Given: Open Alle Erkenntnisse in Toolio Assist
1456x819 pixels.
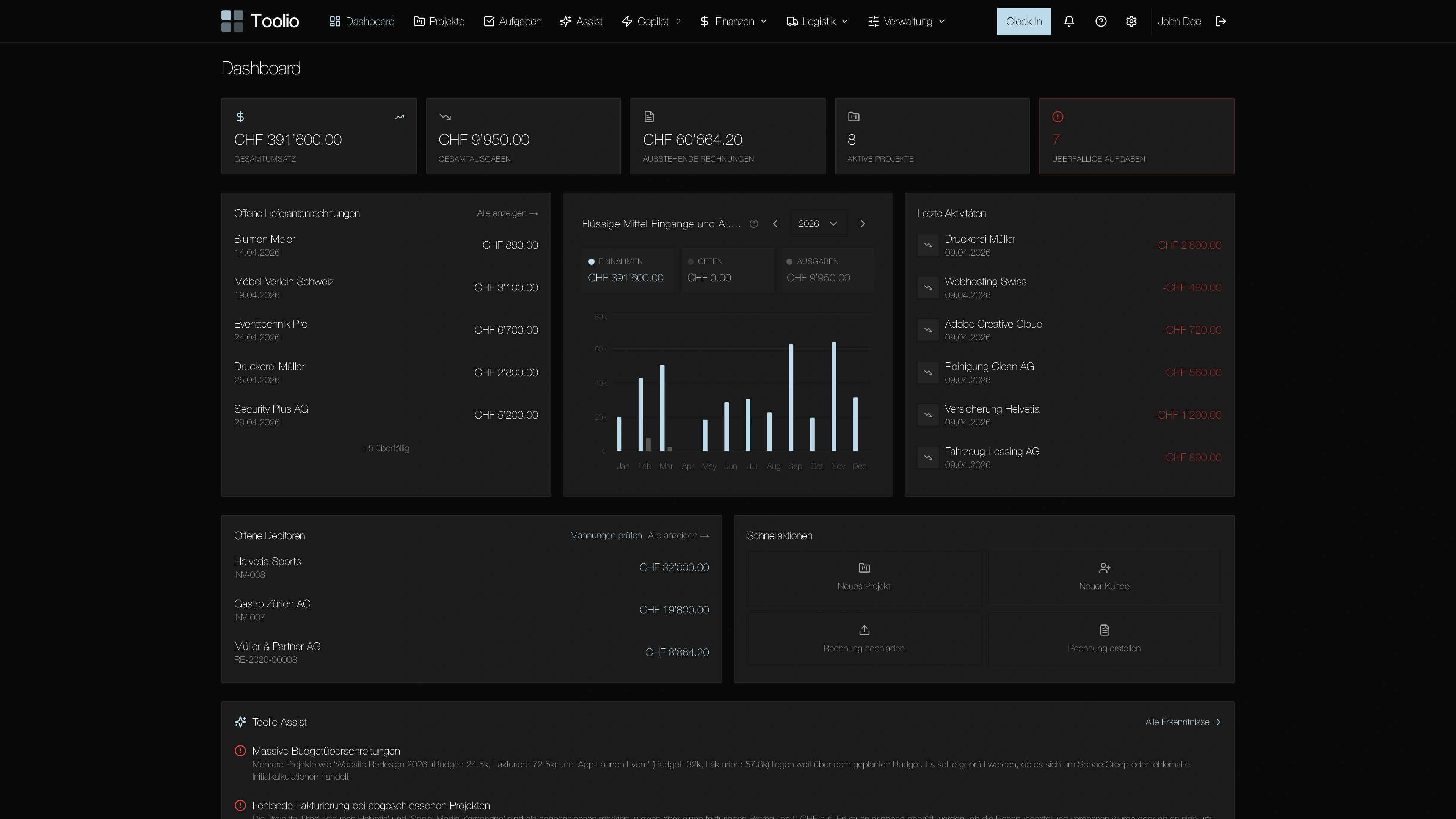Looking at the screenshot, I should tap(1183, 722).
